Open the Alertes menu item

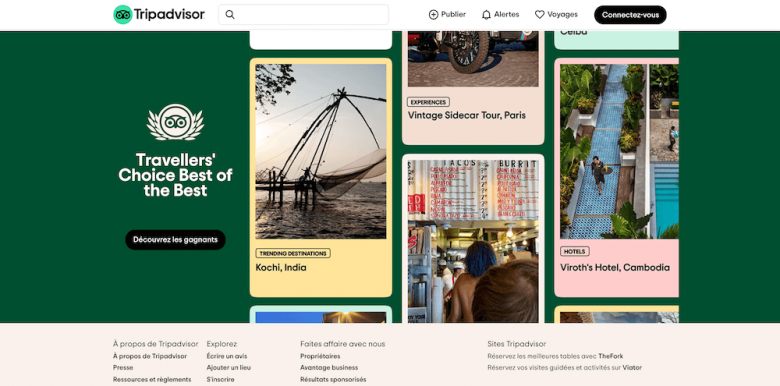click(500, 15)
